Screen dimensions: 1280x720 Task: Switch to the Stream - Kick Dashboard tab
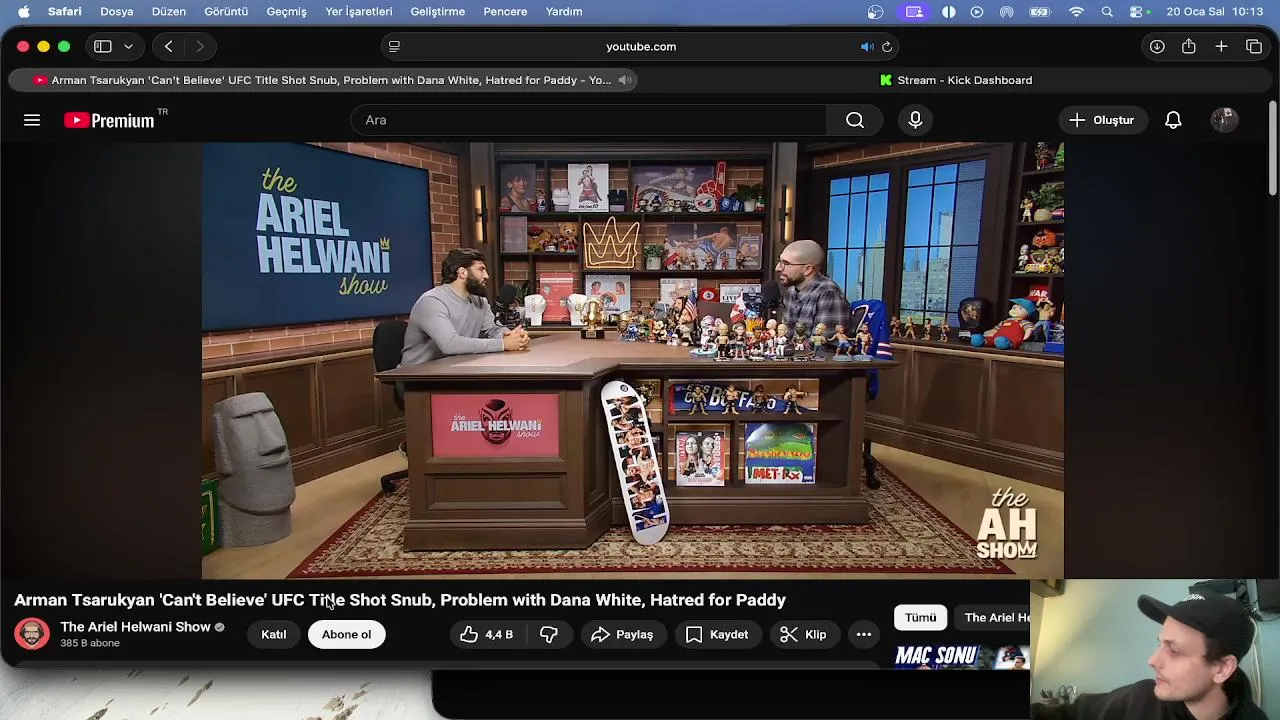(955, 80)
